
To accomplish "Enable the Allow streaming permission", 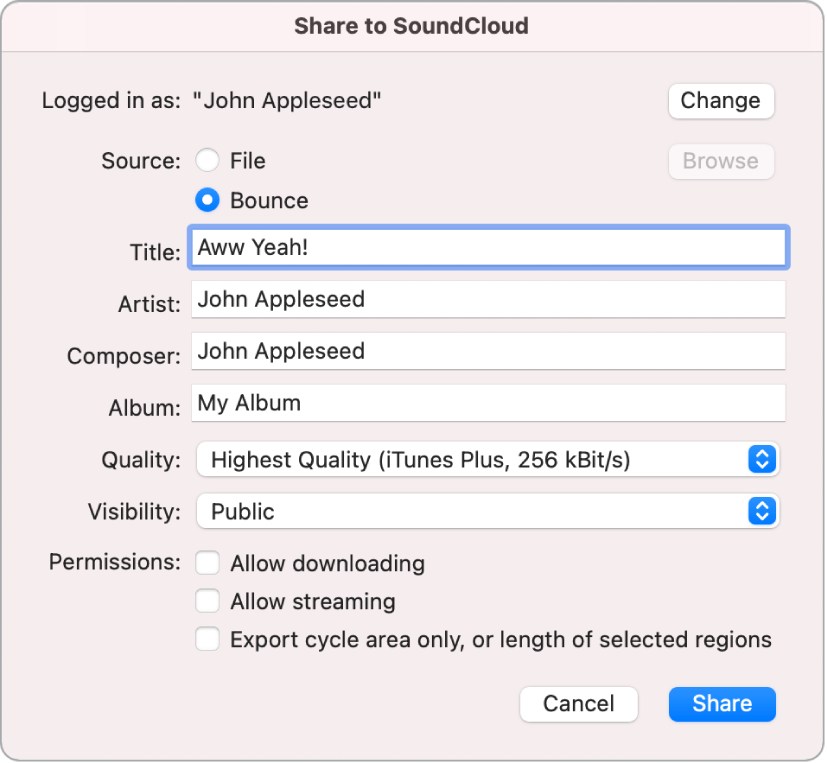I will tap(207, 601).
